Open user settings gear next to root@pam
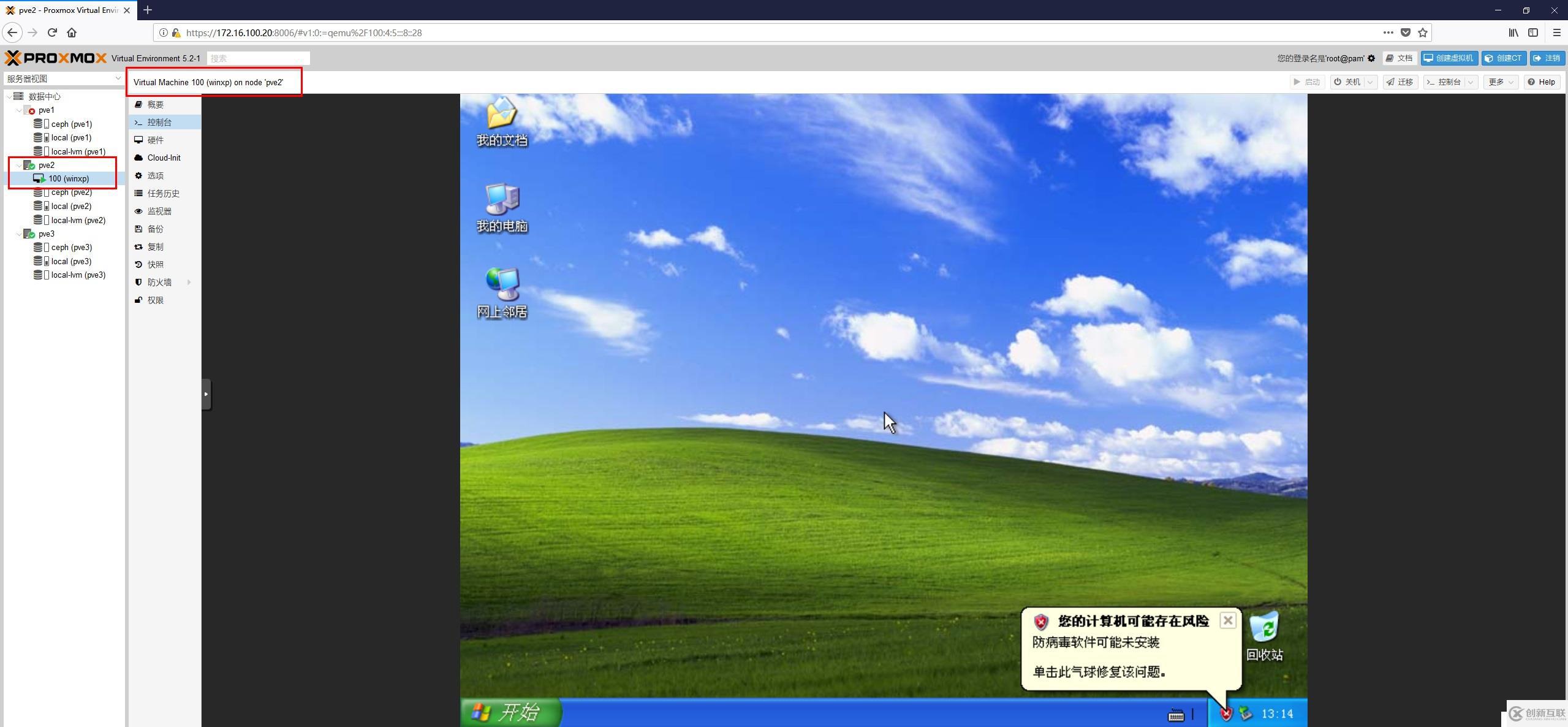1568x727 pixels. coord(1371,58)
